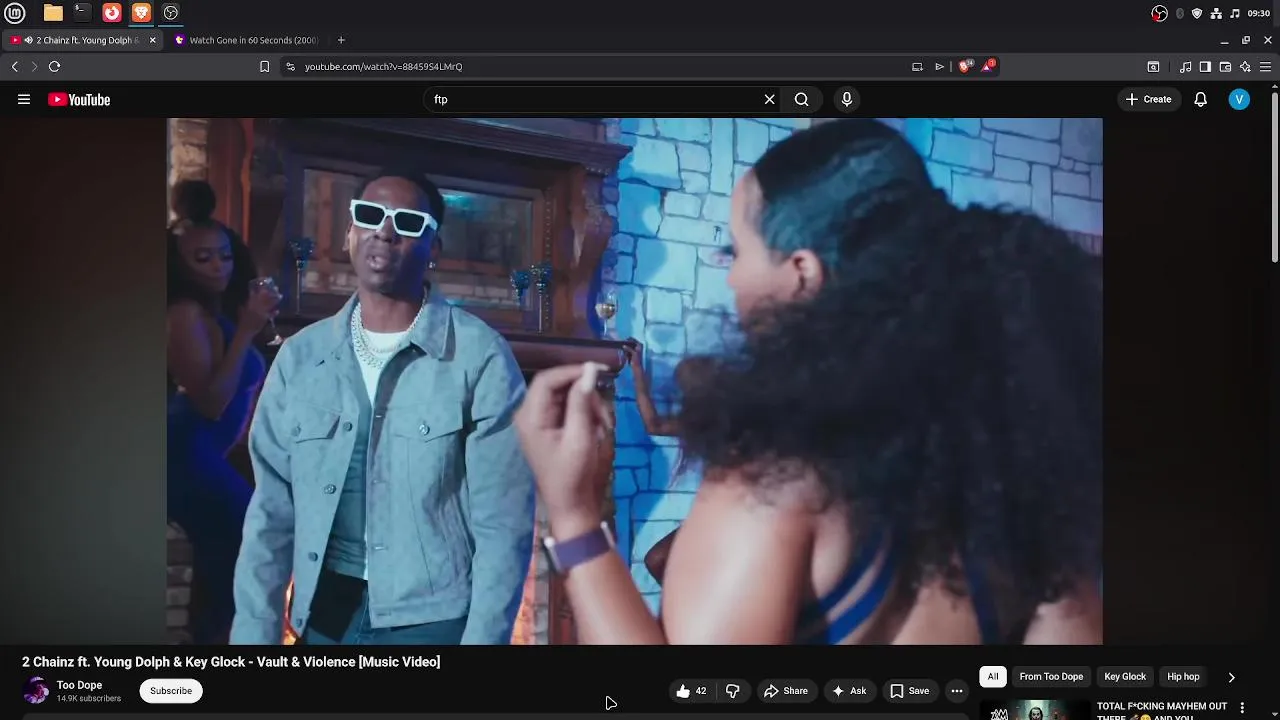Open options for TOTAL F*CKING MAYHEM video
This screenshot has width=1280, height=720.
click(1242, 708)
